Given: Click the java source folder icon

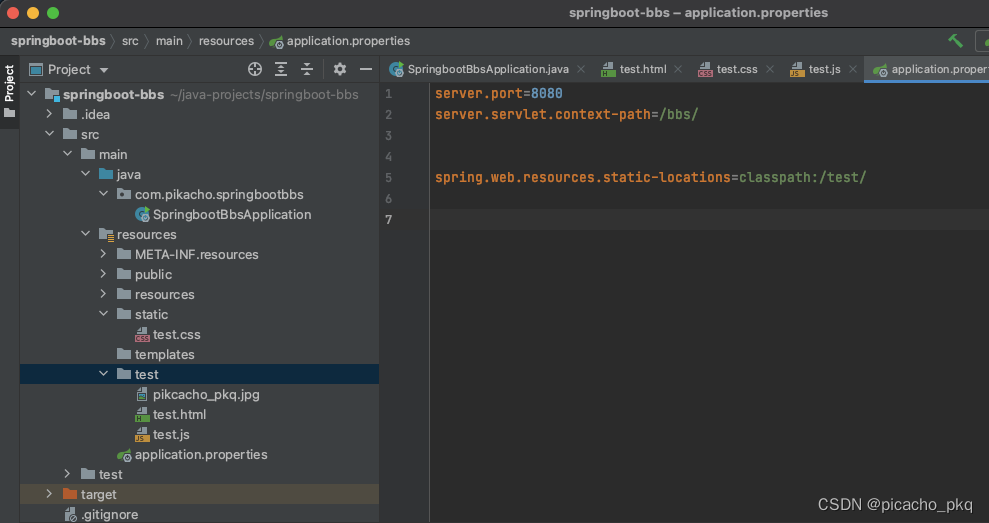Looking at the screenshot, I should tap(106, 174).
